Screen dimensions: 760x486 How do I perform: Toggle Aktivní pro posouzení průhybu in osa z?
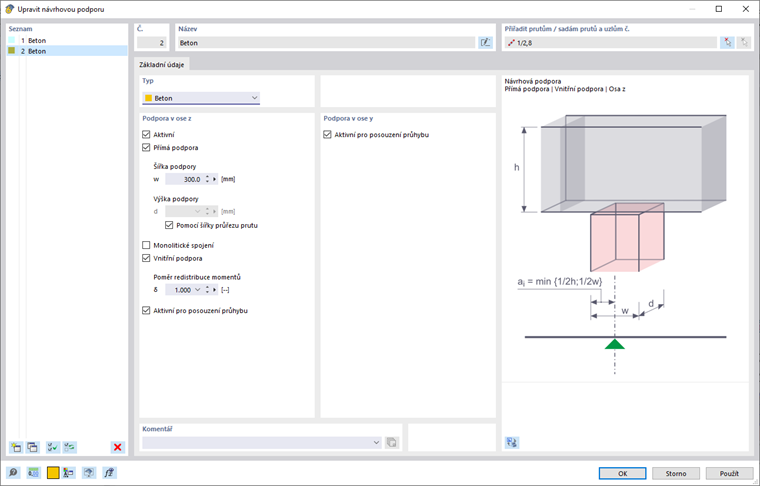(x=146, y=310)
